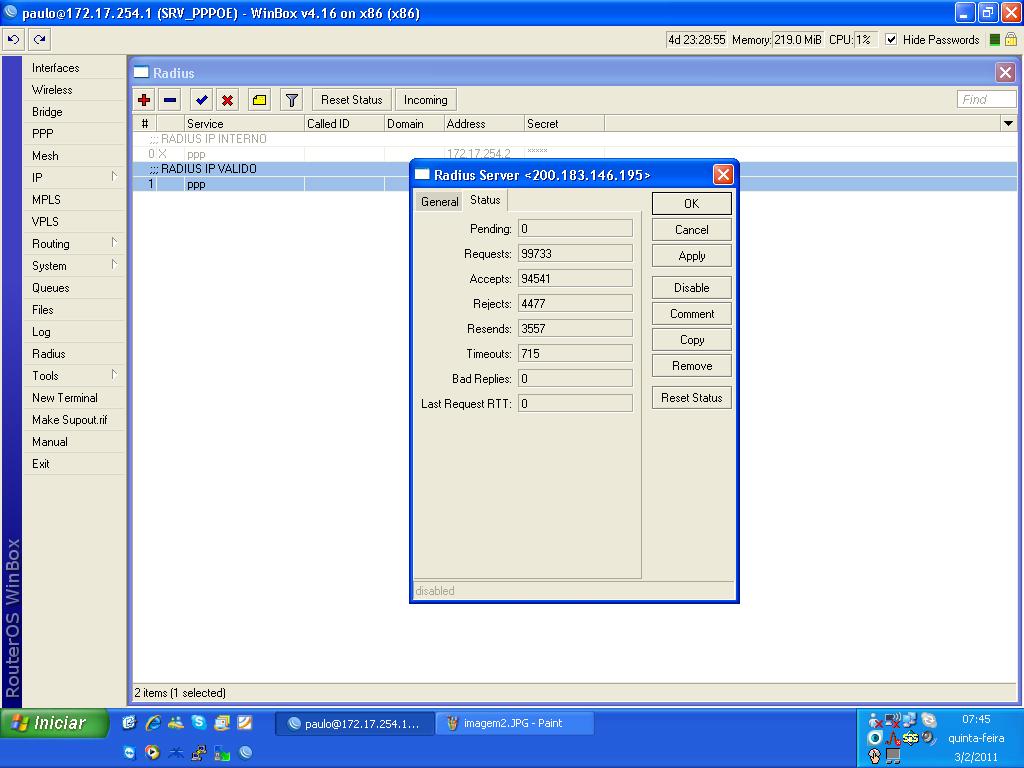1024x768 pixels.
Task: Click Reset Status in the Radius Server dialog
Action: [x=692, y=398]
